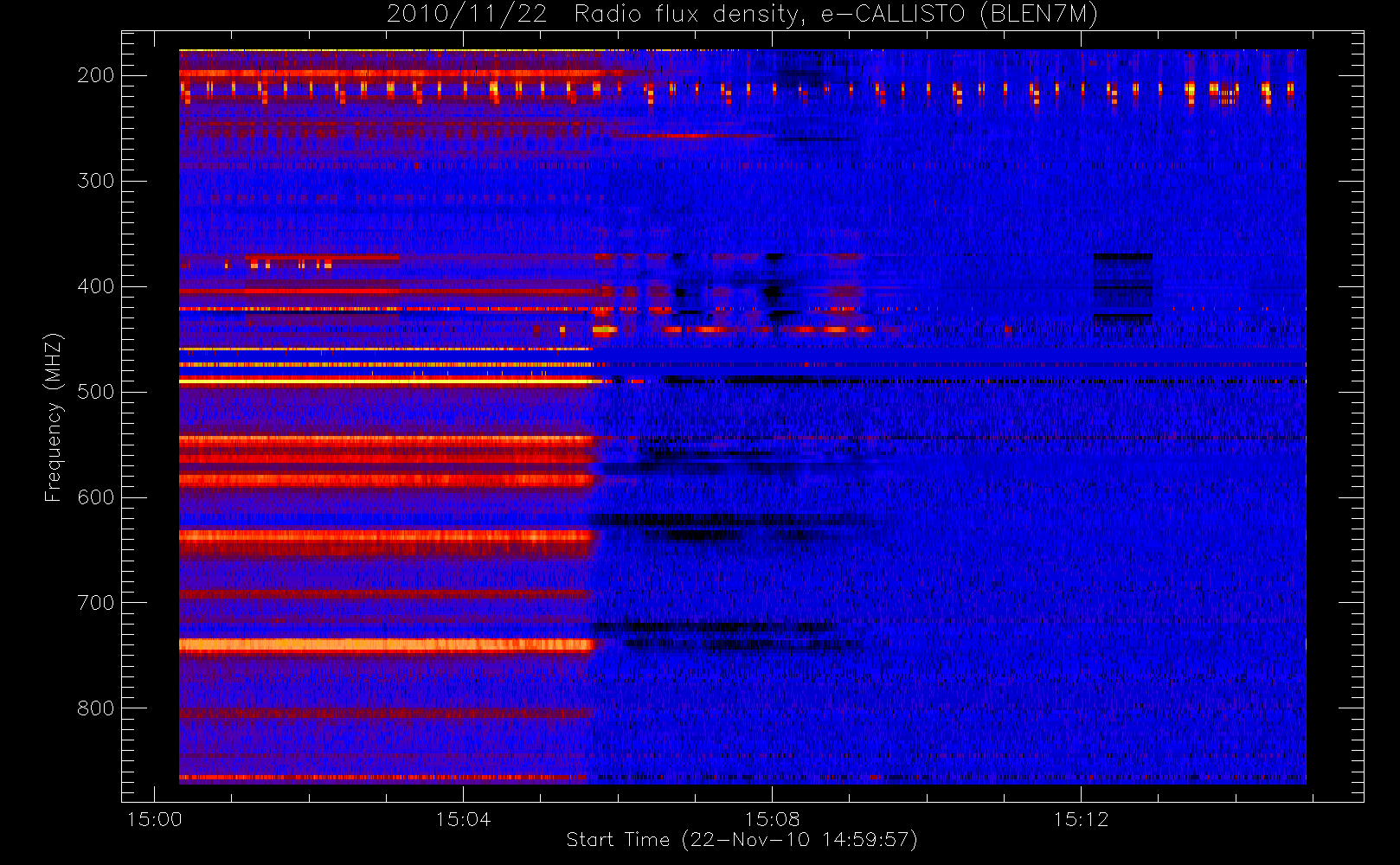Click the black rectangular gap near 15:12, 400 MHz
Screen dimensions: 1400x865
1123,288
